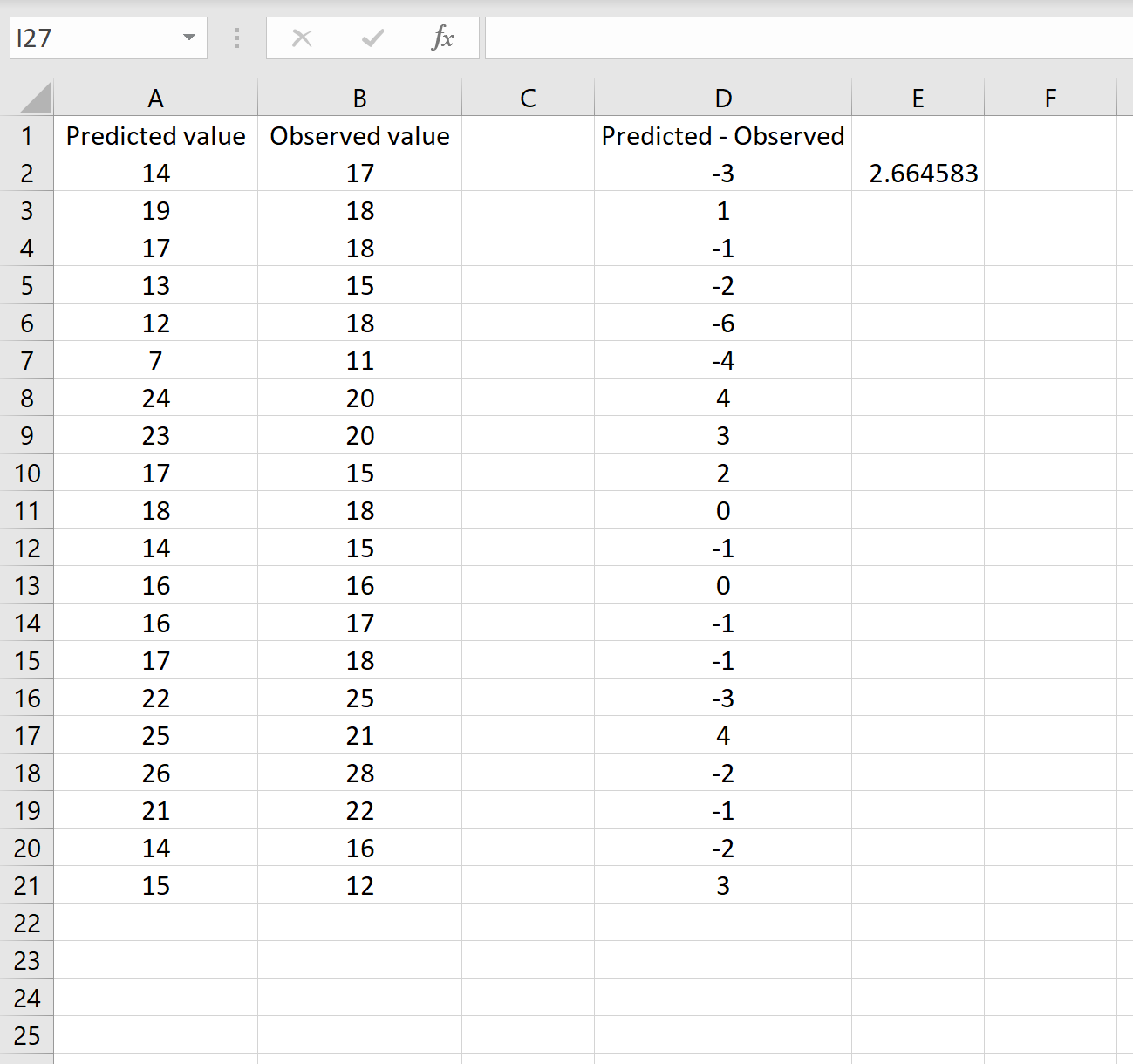The height and width of the screenshot is (1064, 1133).
Task: Click the Cancel (X) icon beside formula bar
Action: pos(302,38)
